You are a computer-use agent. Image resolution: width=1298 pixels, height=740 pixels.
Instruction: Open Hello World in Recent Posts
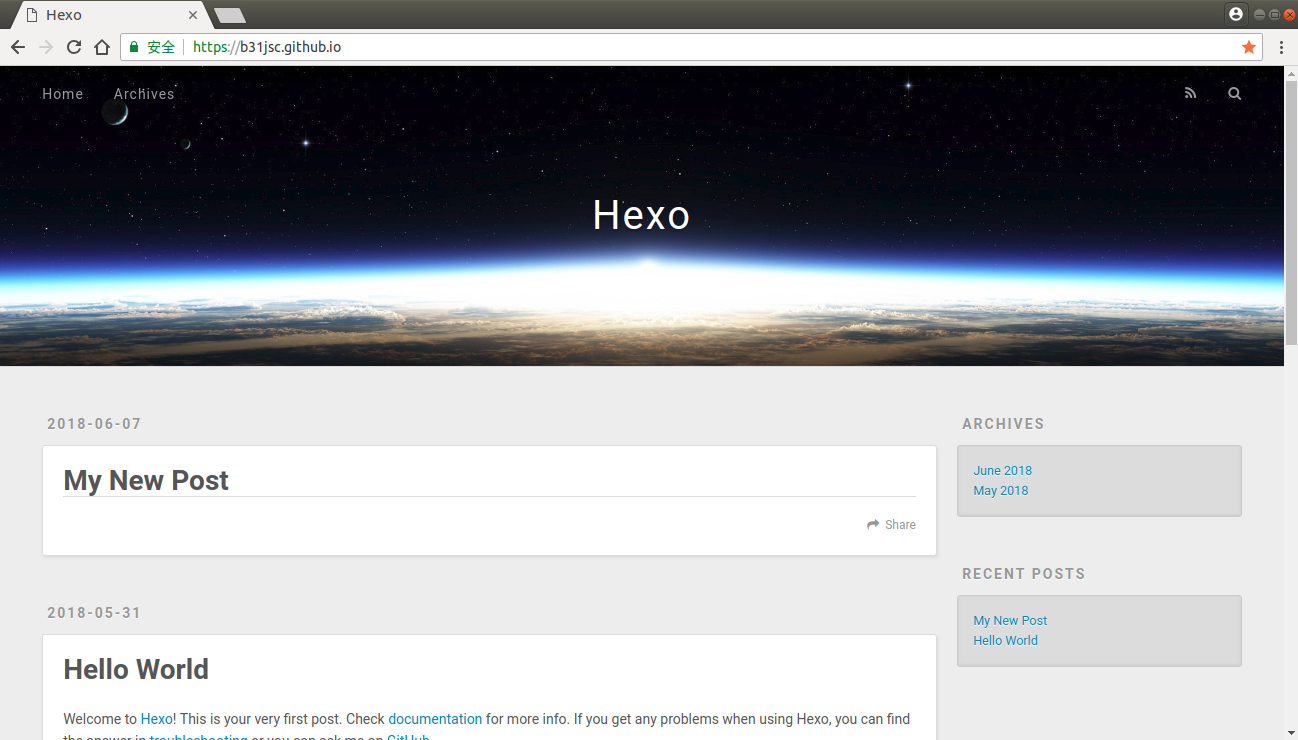pyautogui.click(x=1005, y=641)
